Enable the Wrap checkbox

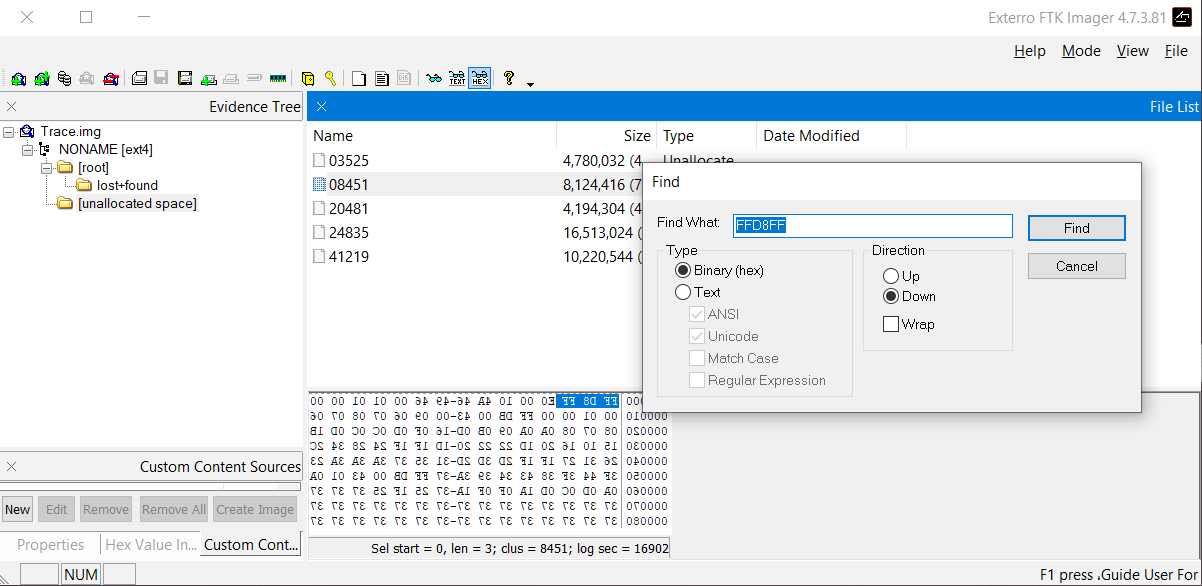[x=890, y=324]
